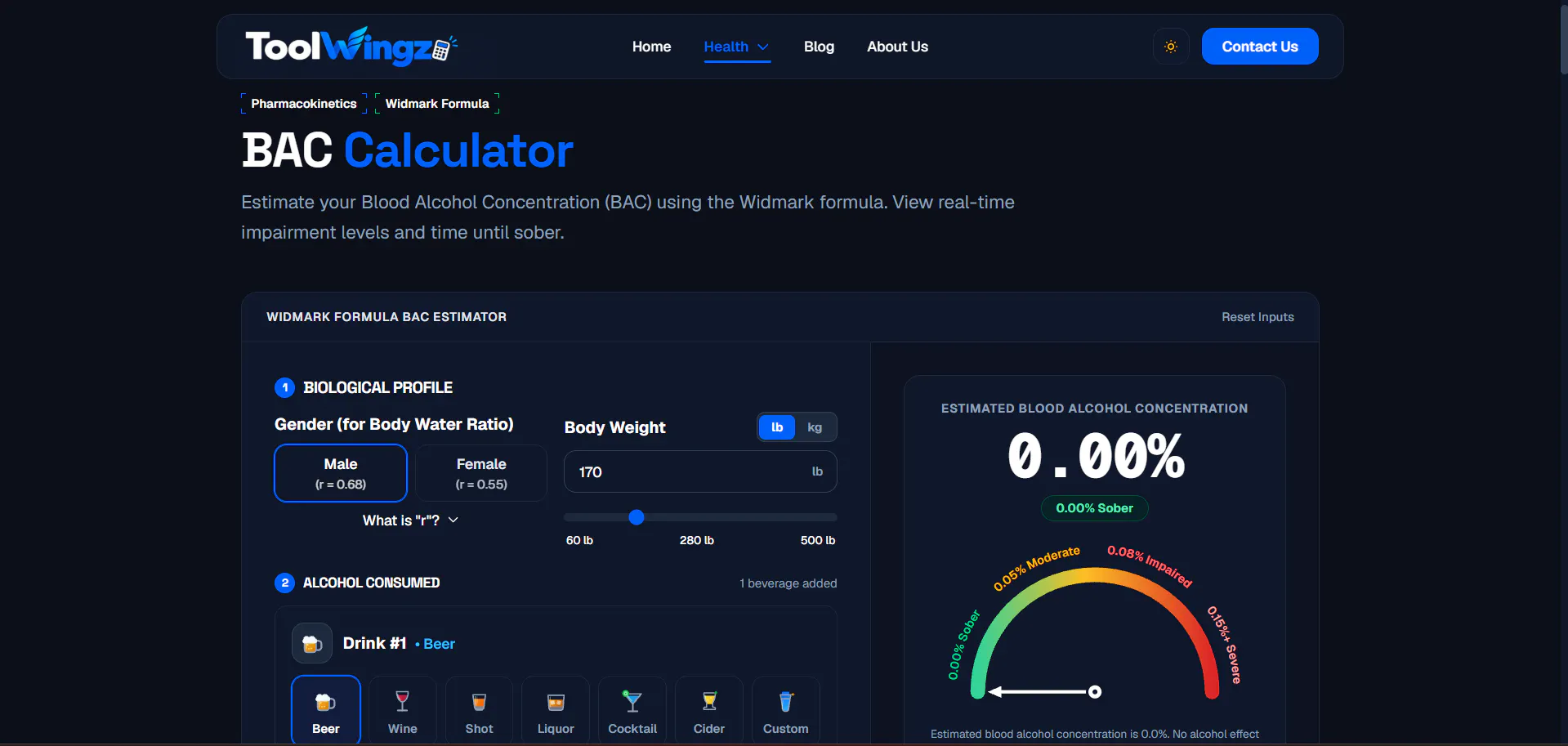
Task: Click the 60 lb slider label
Action: click(x=579, y=540)
